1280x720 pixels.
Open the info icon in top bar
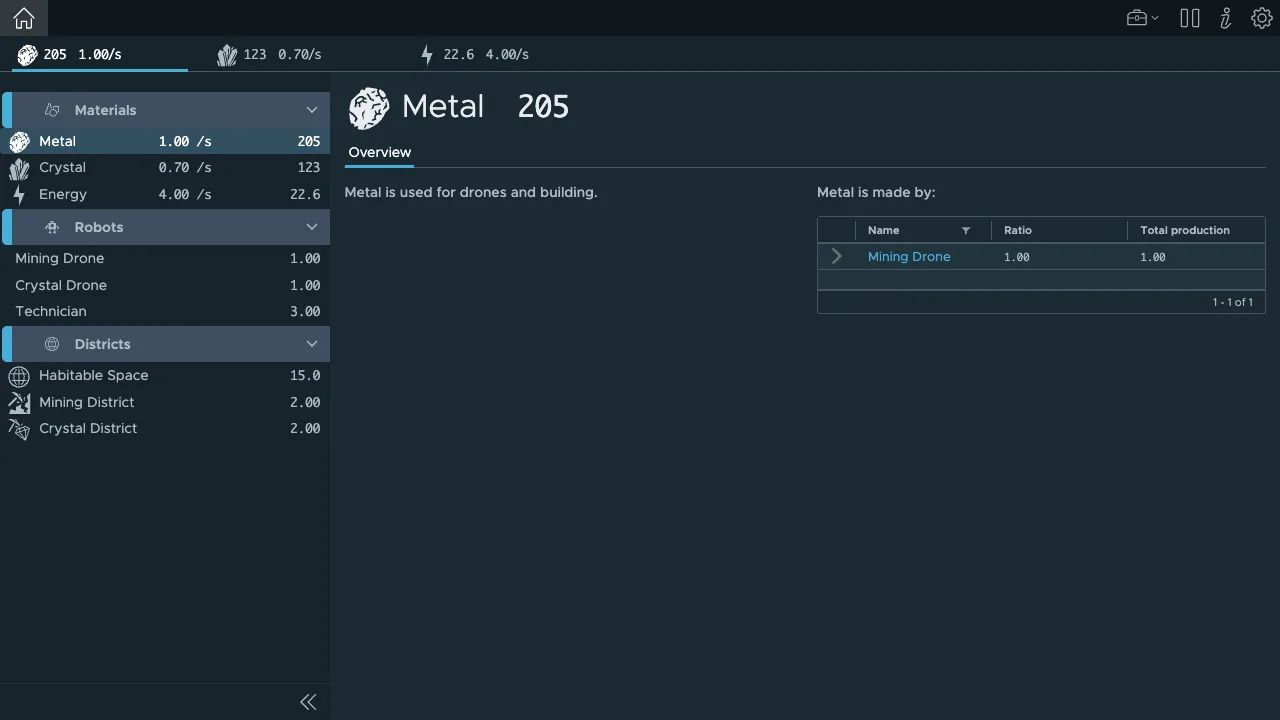(x=1226, y=18)
